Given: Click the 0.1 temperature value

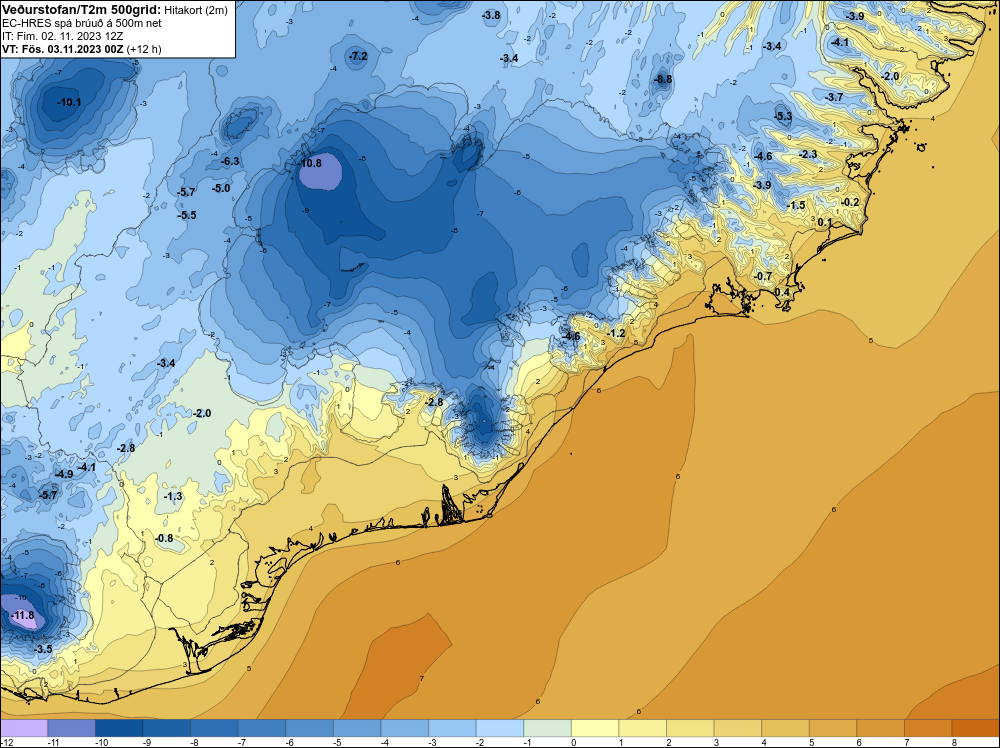Looking at the screenshot, I should pos(825,222).
